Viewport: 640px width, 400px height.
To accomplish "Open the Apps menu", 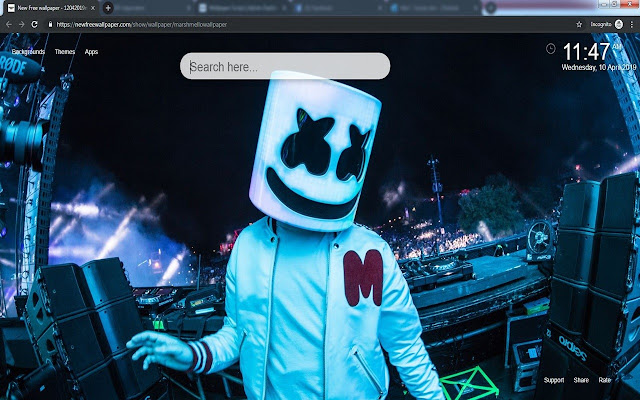I will (x=91, y=52).
